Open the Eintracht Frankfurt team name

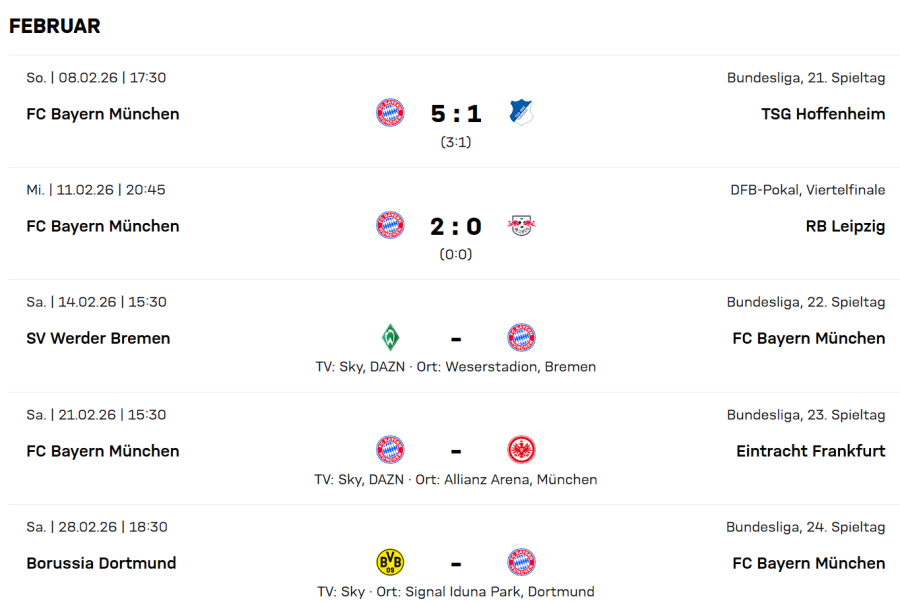coord(810,451)
